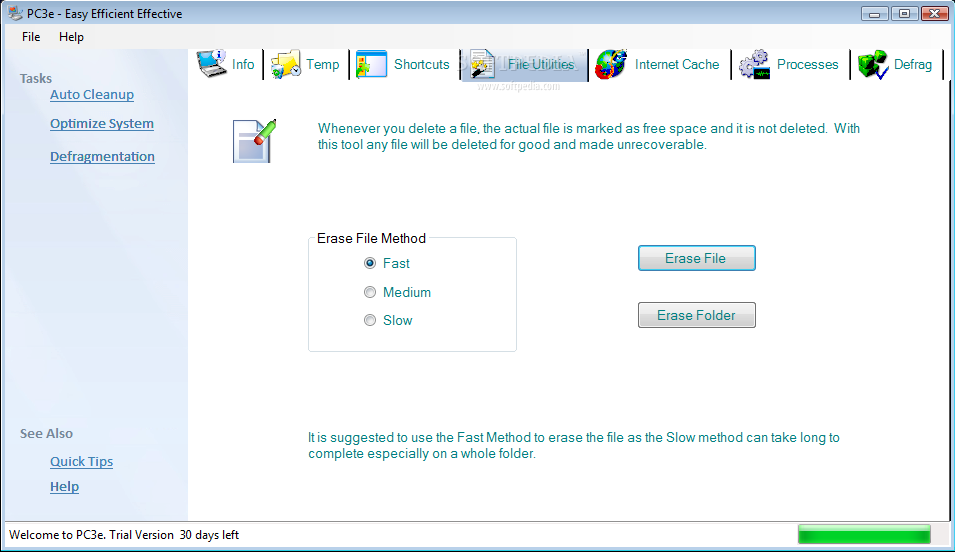Click the Erase File button

[697, 258]
